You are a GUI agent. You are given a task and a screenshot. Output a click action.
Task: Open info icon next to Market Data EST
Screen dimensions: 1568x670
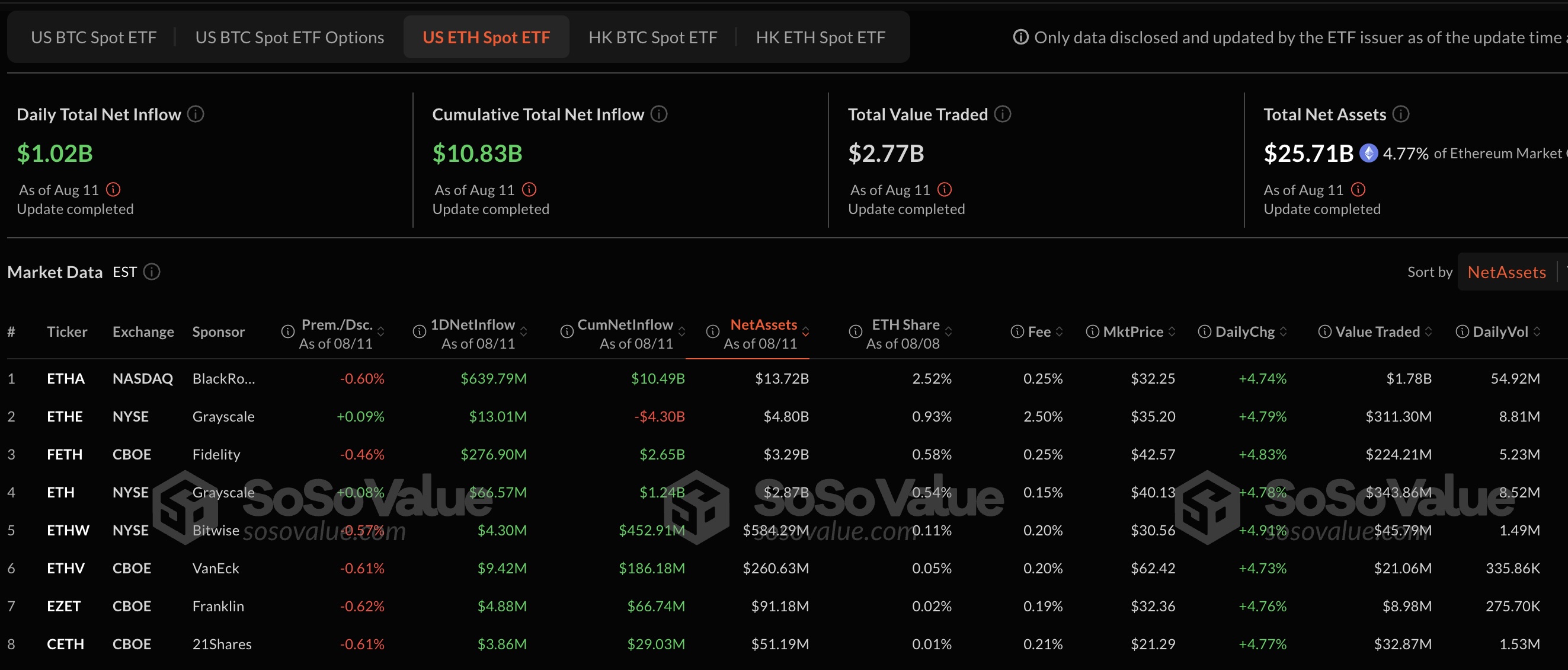tap(152, 272)
